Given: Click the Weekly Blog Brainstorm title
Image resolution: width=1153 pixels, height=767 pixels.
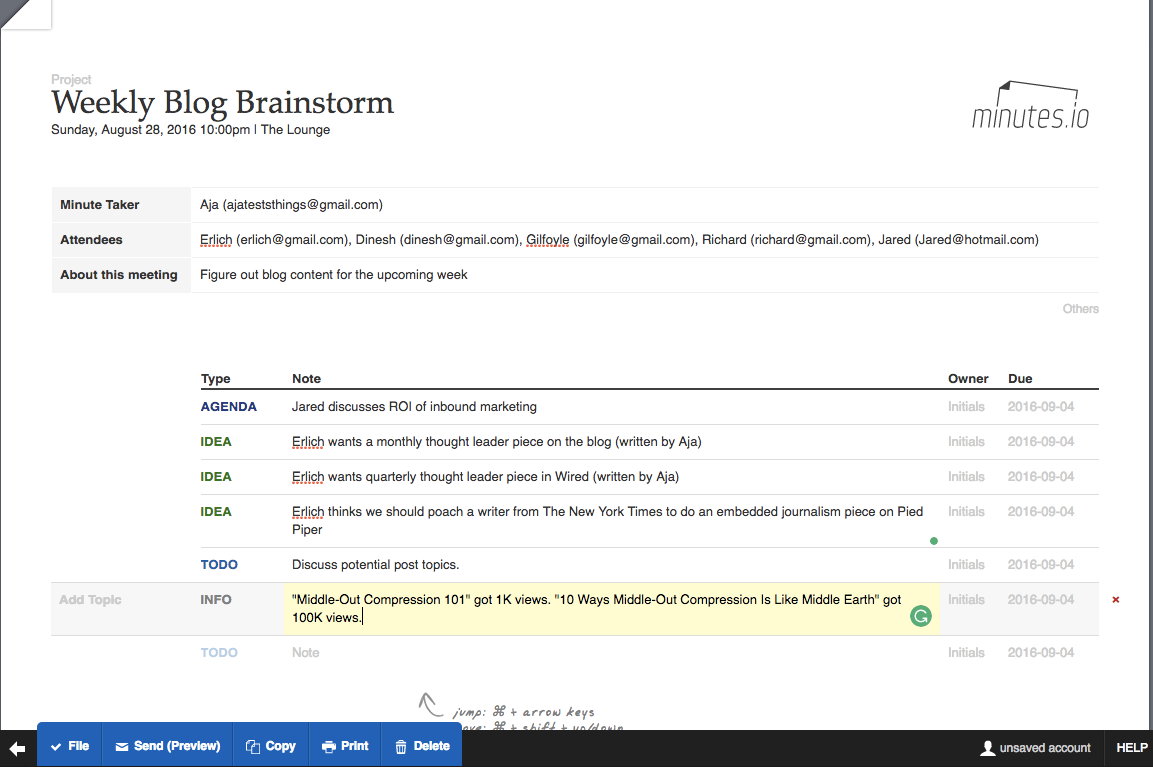Looking at the screenshot, I should point(222,102).
